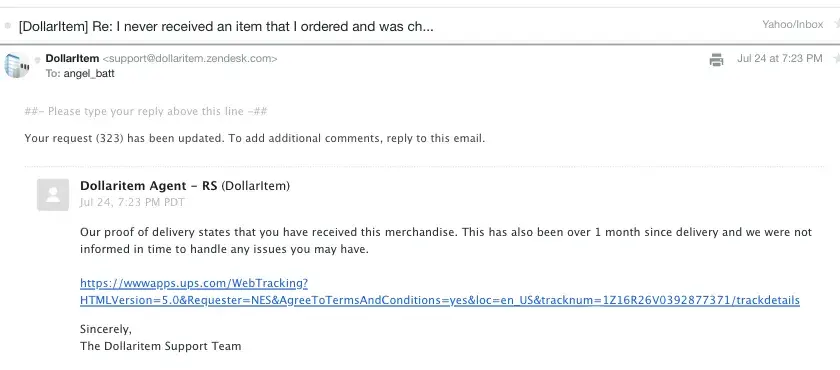Open the wwwapps.ups.com WebTracking link
840x370 pixels.
pos(194,283)
